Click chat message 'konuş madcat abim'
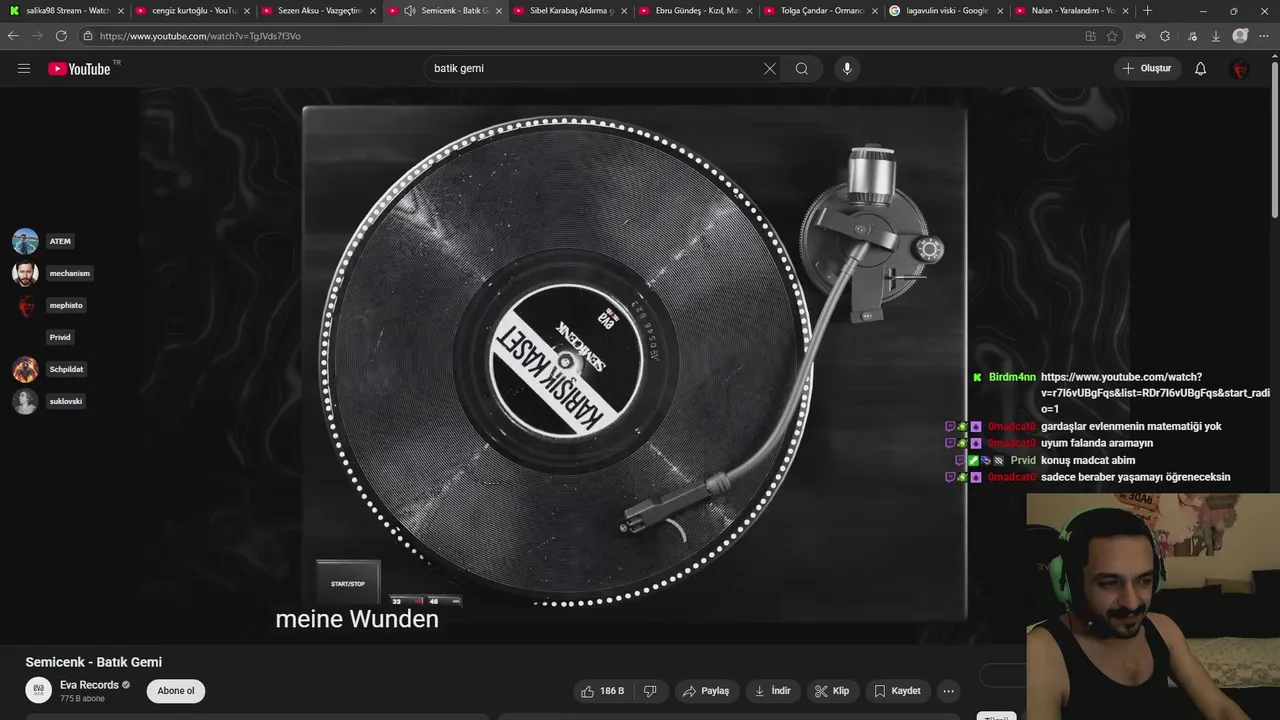The image size is (1280, 720). click(x=1088, y=460)
